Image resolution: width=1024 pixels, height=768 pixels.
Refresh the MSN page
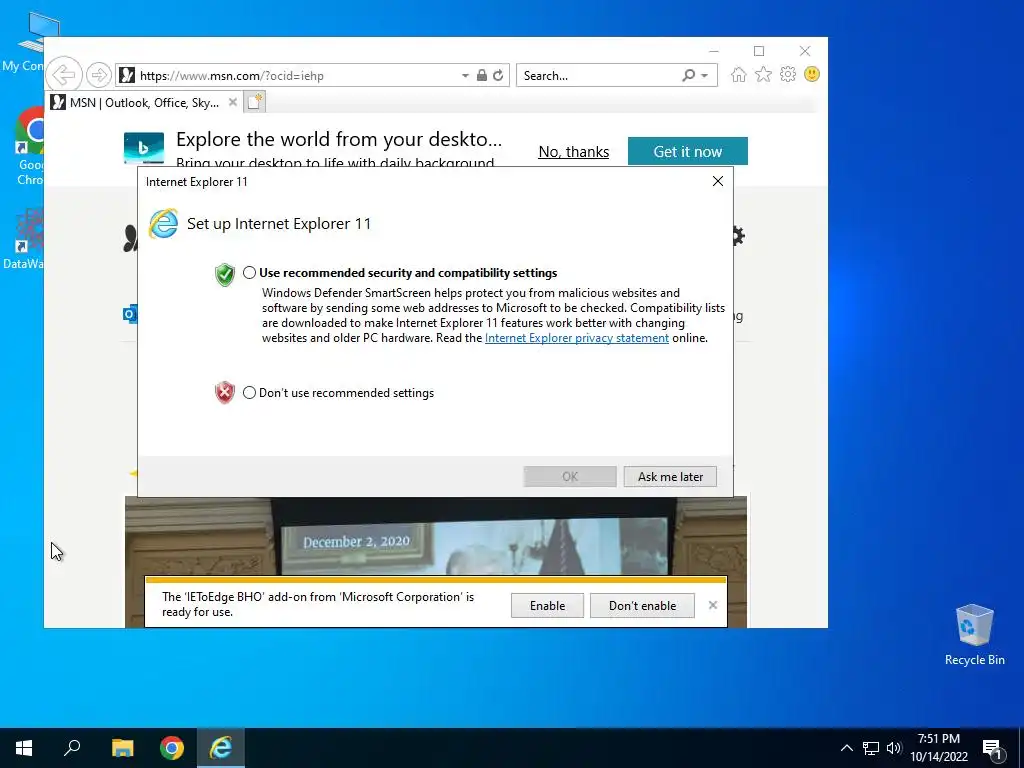click(x=498, y=75)
